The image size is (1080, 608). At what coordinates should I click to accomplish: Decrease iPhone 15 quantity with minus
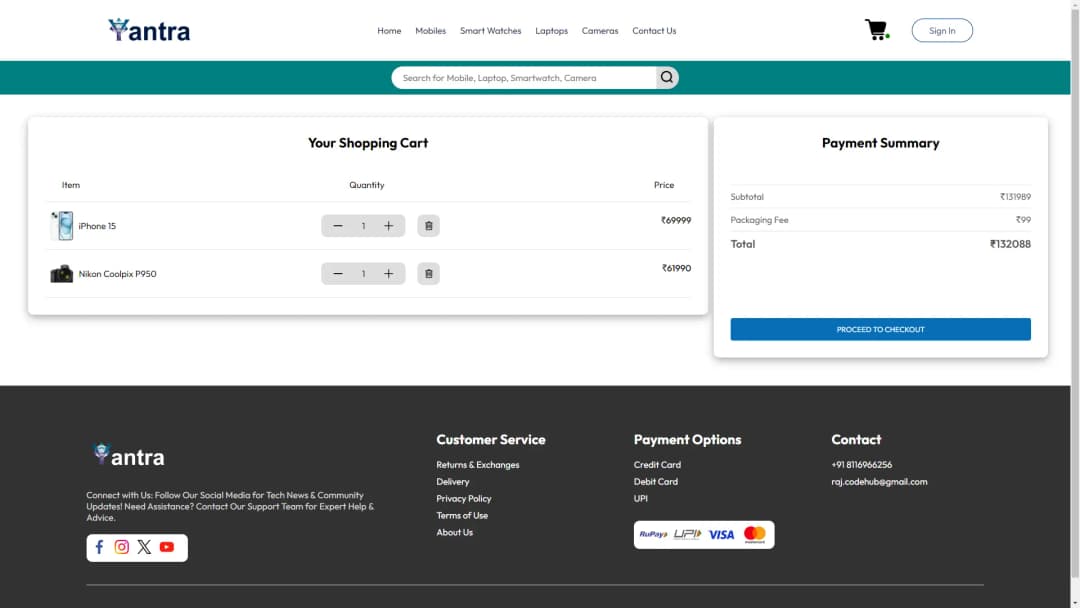click(338, 226)
